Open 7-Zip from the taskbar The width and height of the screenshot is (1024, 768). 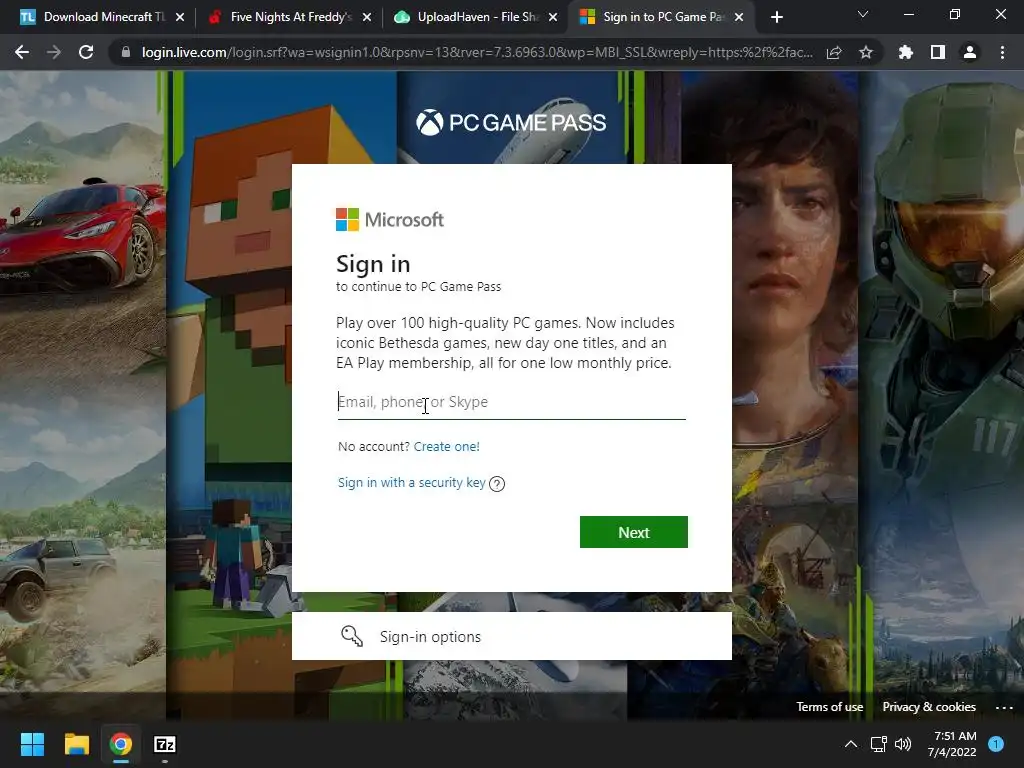(x=165, y=744)
